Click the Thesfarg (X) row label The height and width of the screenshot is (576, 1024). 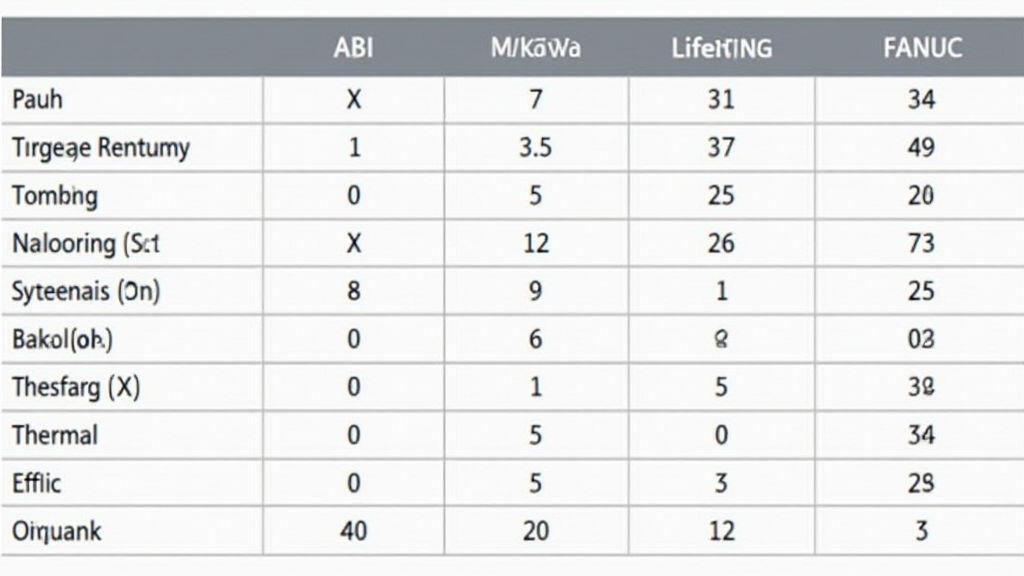tap(75, 387)
